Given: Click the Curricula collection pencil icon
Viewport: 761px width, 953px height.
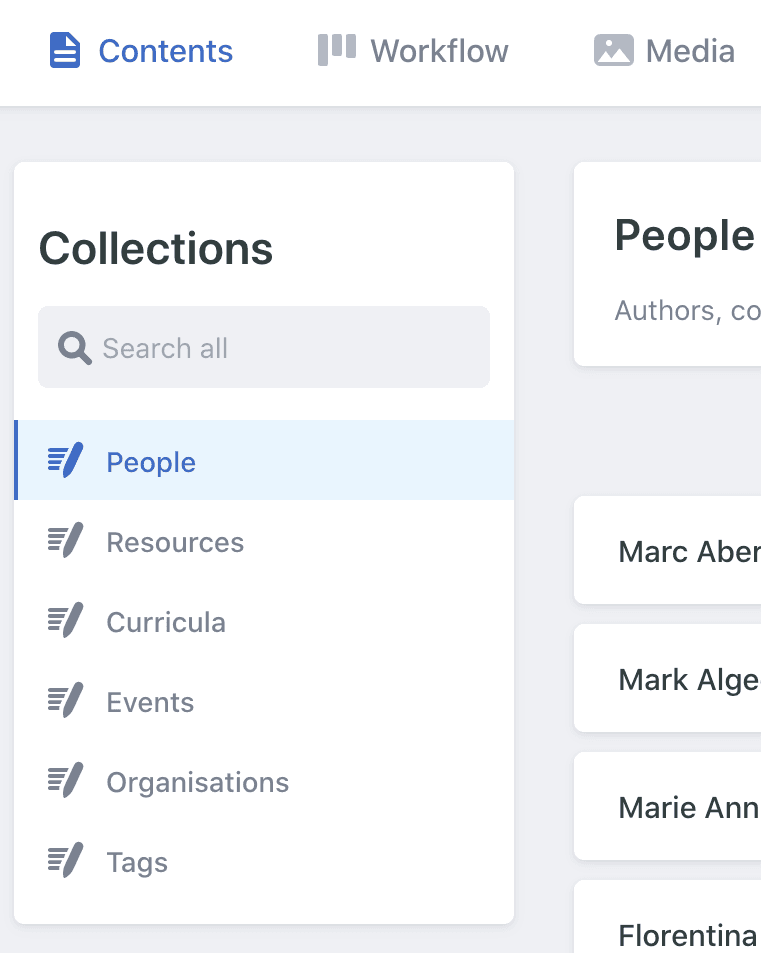Looking at the screenshot, I should point(66,621).
